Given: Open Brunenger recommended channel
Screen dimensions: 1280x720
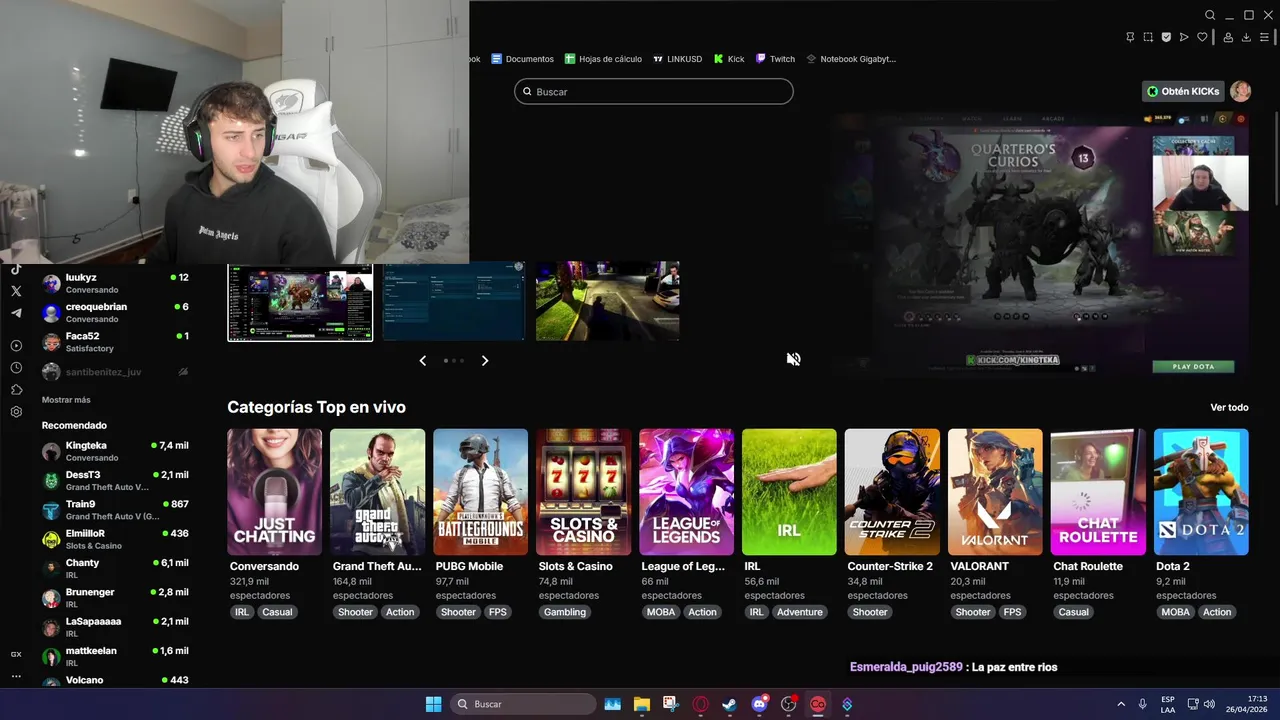Looking at the screenshot, I should coord(115,598).
